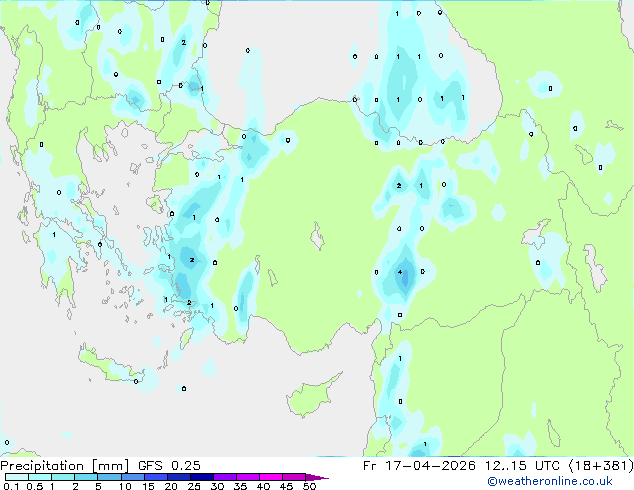Click the island of Crete on map
The image size is (634, 490).
(x=109, y=365)
